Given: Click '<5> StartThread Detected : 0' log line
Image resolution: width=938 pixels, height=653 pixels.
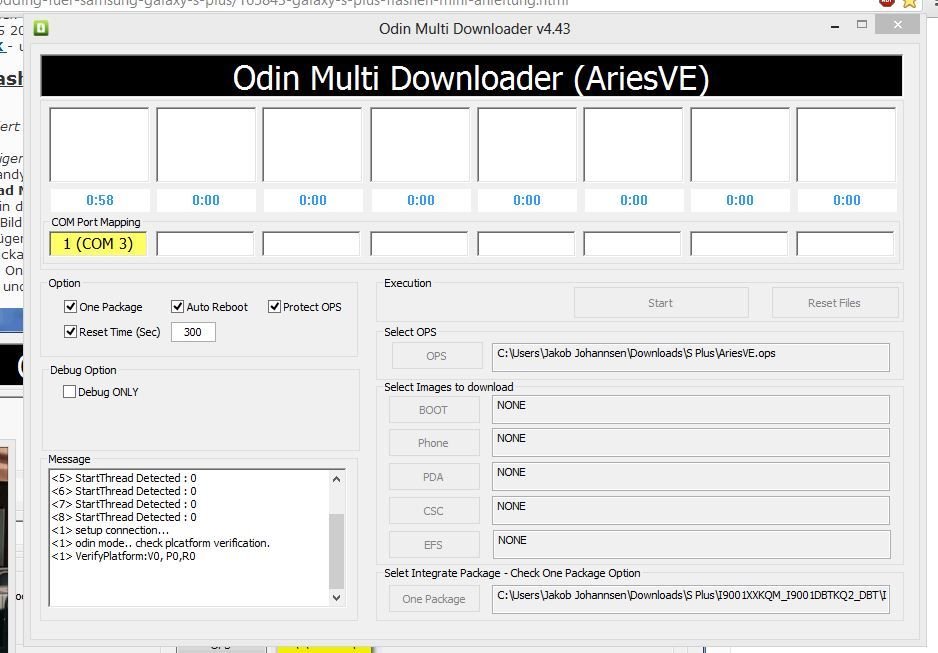Looking at the screenshot, I should [x=124, y=478].
